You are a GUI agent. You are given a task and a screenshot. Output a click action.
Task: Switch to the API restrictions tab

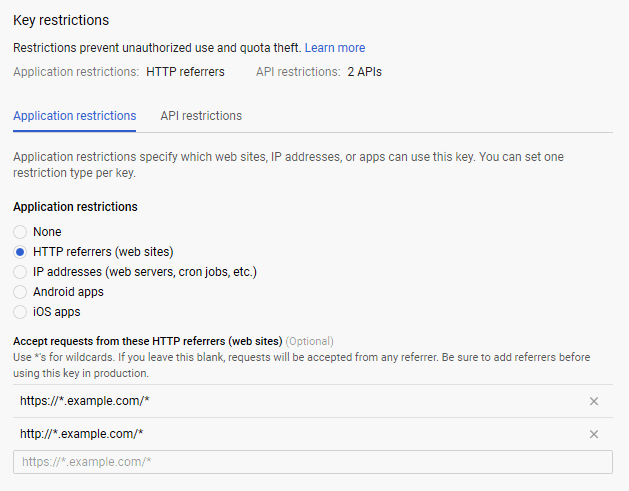coord(201,116)
